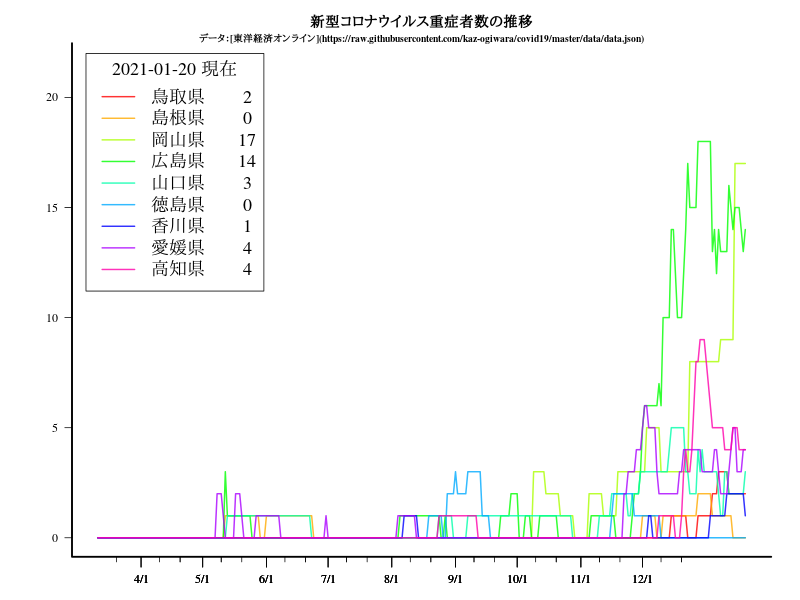
Task: Click the value 0 beside 島根県
Action: pos(247,118)
